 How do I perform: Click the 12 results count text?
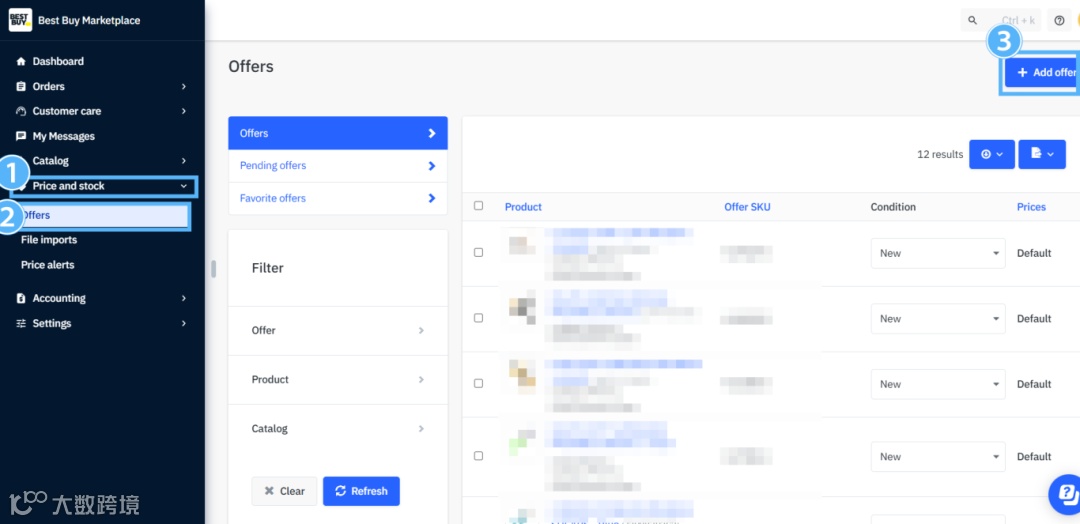pyautogui.click(x=940, y=154)
